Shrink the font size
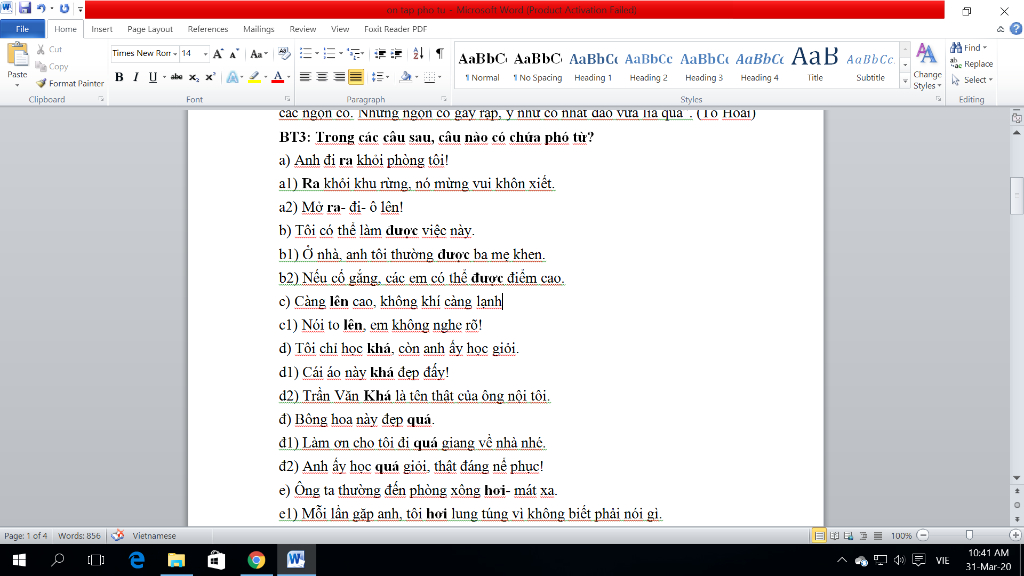Viewport: 1024px width, 576px height. tap(234, 54)
